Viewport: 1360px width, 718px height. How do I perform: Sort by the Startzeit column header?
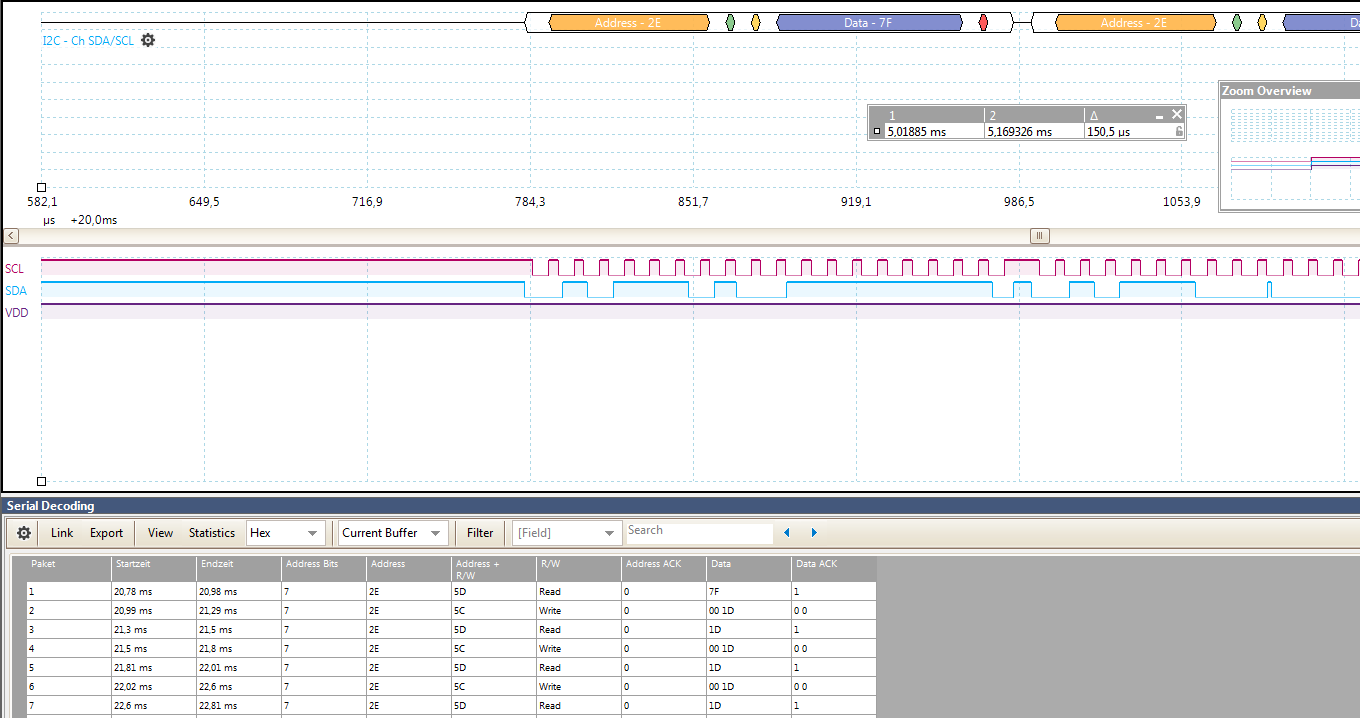[154, 569]
